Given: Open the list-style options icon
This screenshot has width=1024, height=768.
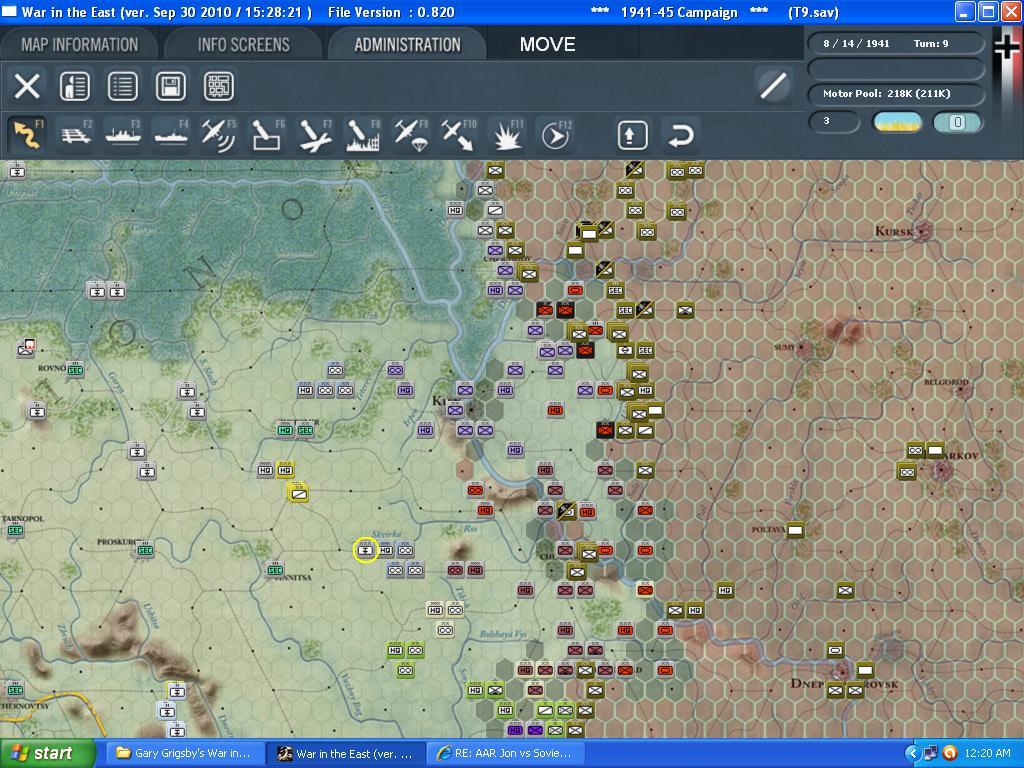Looking at the screenshot, I should pyautogui.click(x=122, y=86).
